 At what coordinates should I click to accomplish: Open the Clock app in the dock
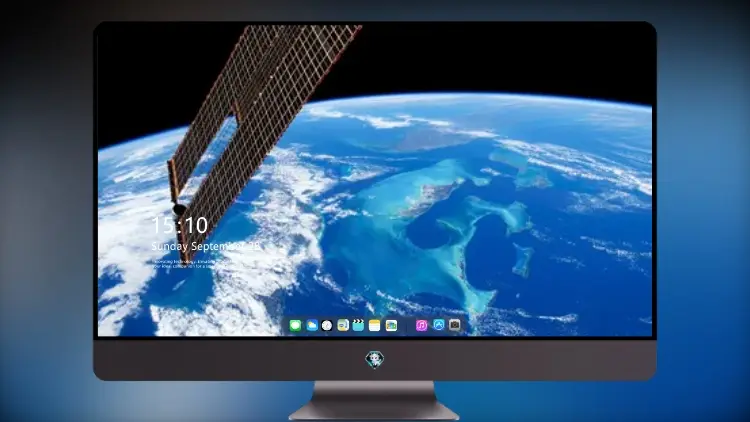(x=327, y=326)
